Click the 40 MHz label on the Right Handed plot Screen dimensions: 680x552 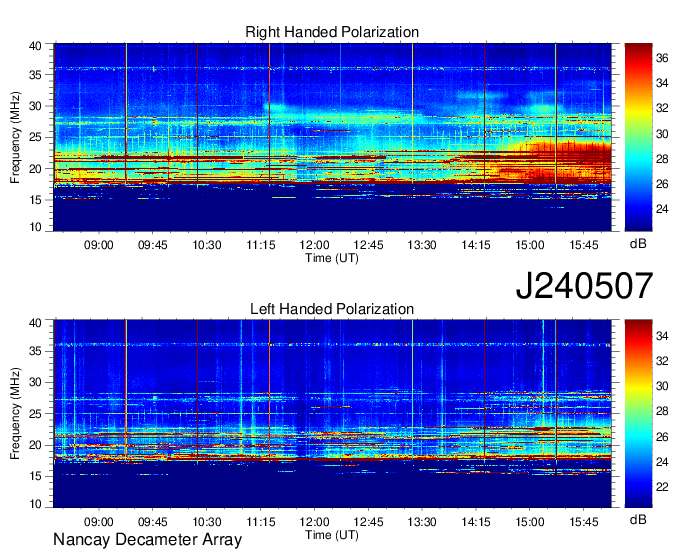pyautogui.click(x=35, y=46)
